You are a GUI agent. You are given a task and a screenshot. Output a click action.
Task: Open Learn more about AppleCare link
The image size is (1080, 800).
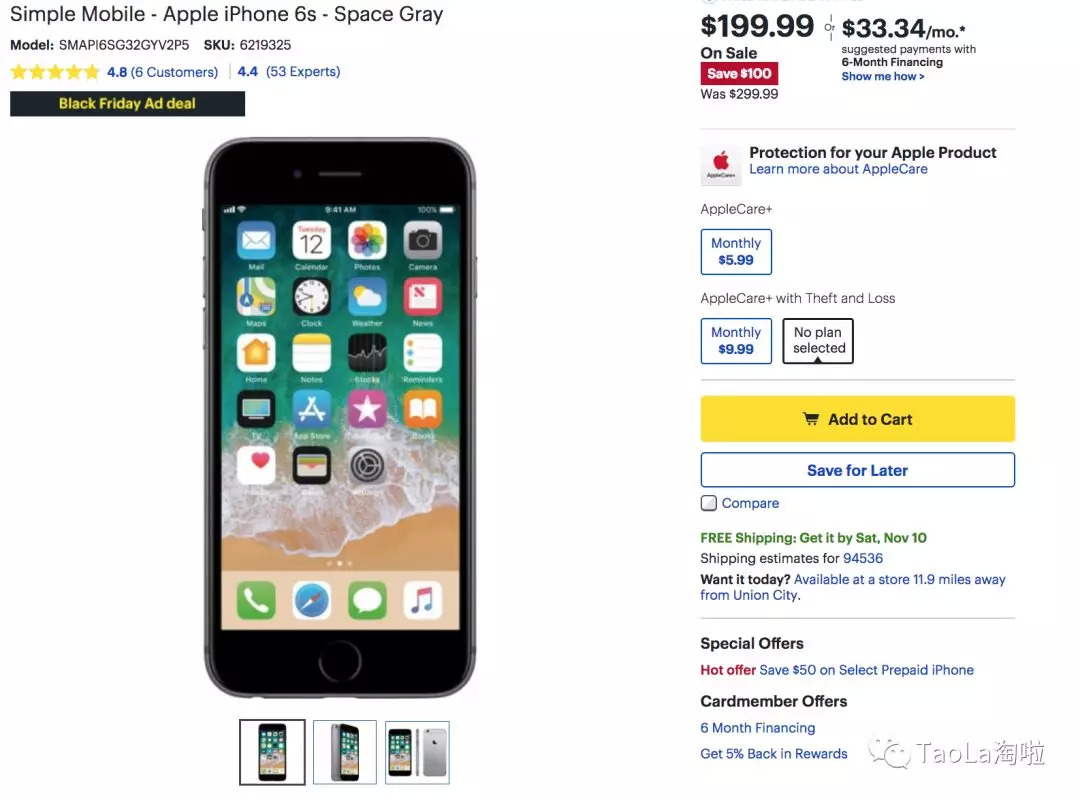click(838, 170)
